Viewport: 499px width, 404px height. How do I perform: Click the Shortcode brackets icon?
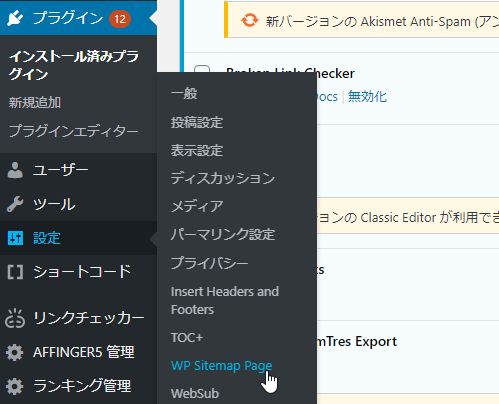tap(15, 272)
